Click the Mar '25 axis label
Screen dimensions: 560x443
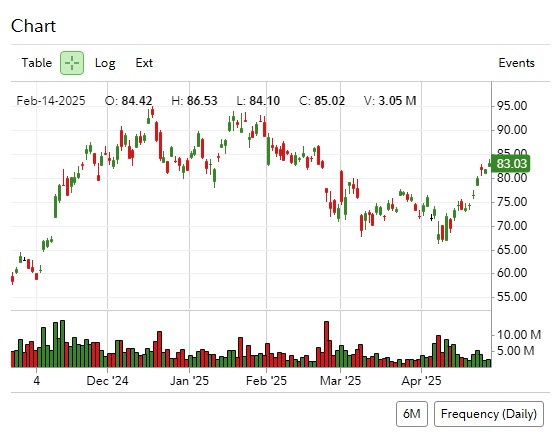[340, 380]
